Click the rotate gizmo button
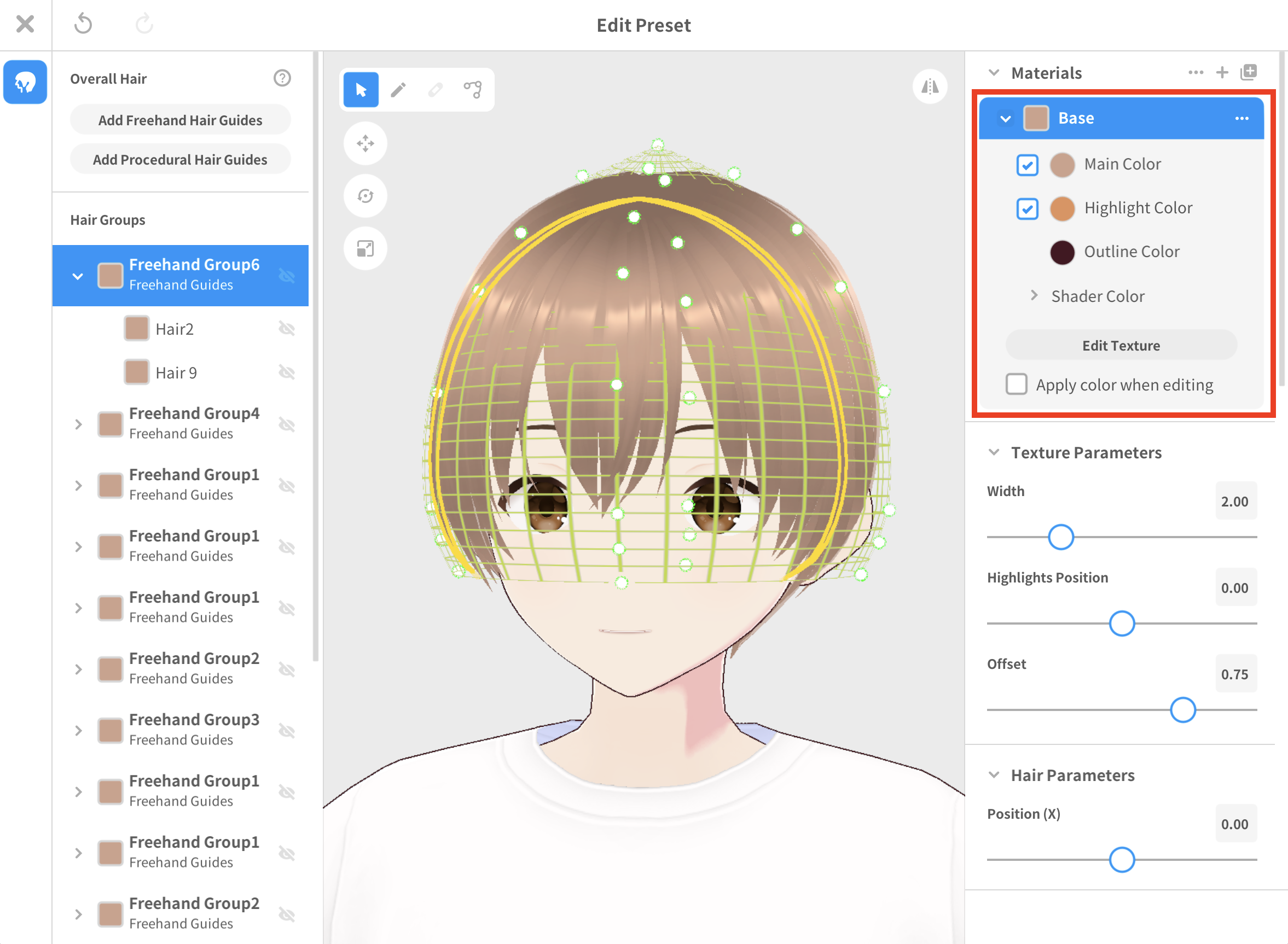 [x=365, y=196]
